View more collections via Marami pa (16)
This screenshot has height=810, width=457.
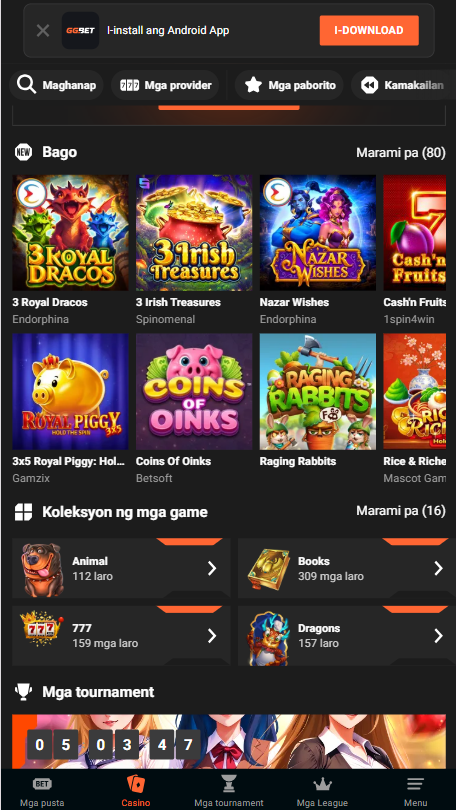[x=401, y=511]
